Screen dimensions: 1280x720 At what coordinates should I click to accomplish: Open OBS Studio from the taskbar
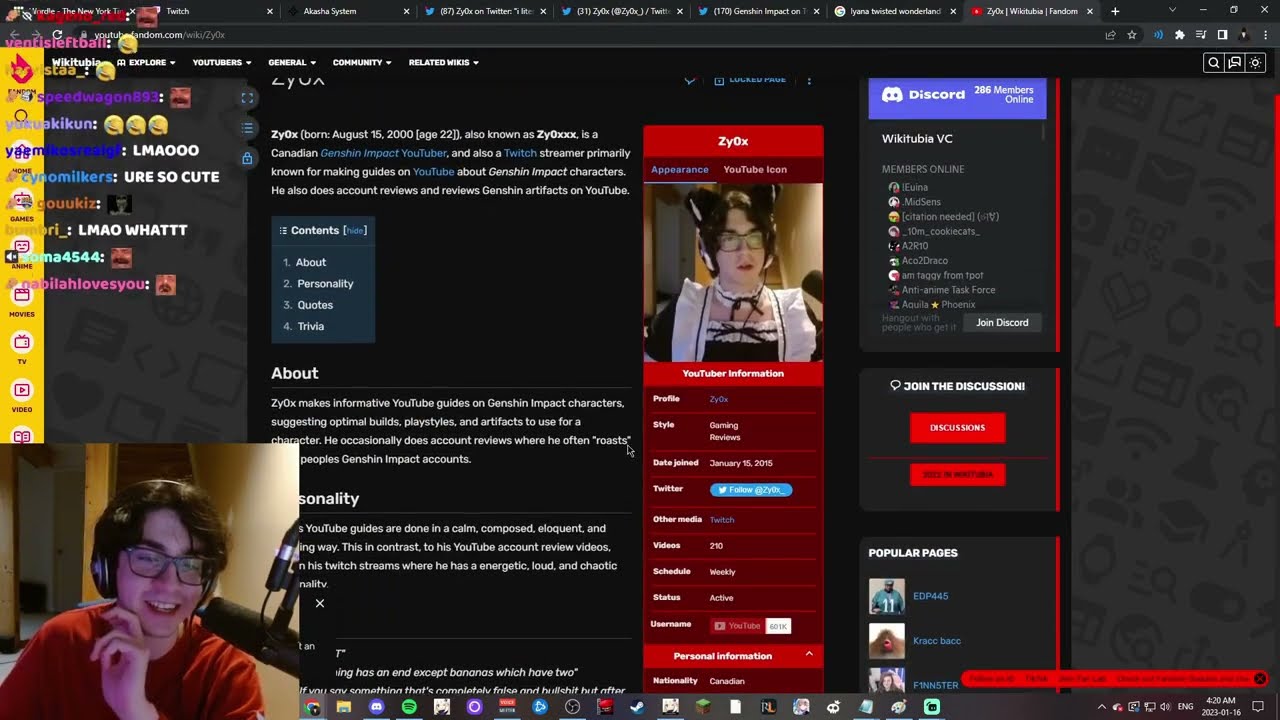(x=572, y=707)
